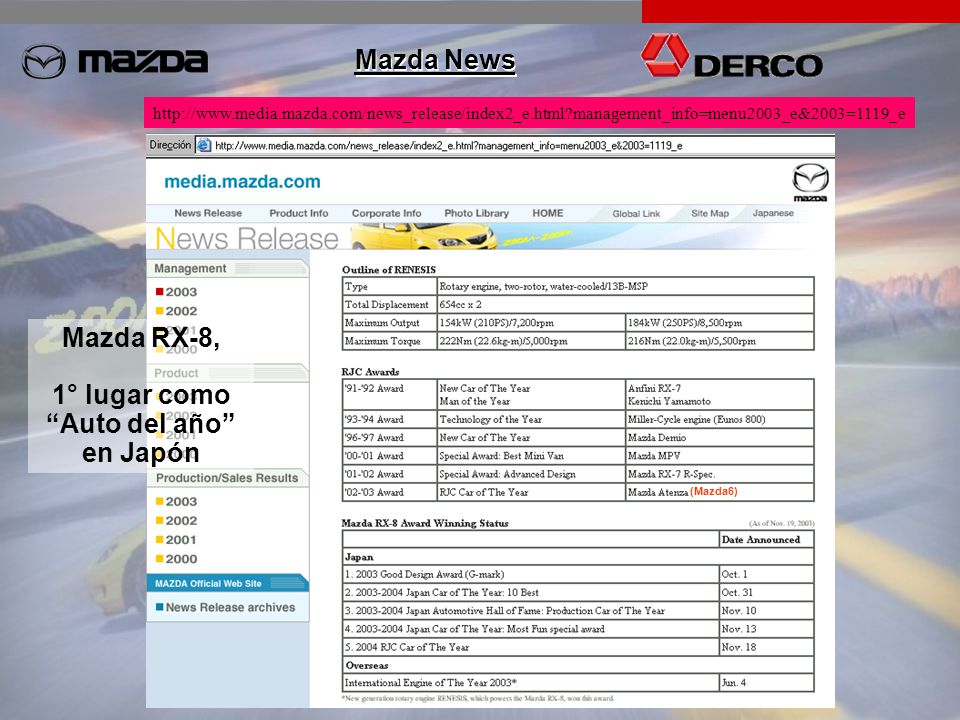The image size is (960, 720).
Task: Select 2003 under Production/Sales Results
Action: point(176,501)
